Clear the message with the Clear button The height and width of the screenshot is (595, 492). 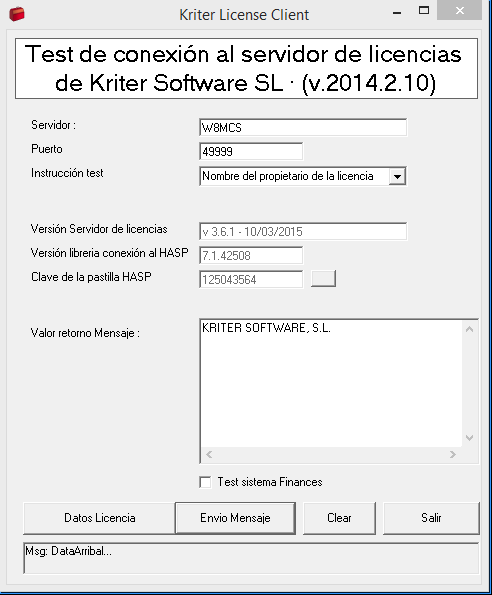coord(339,518)
